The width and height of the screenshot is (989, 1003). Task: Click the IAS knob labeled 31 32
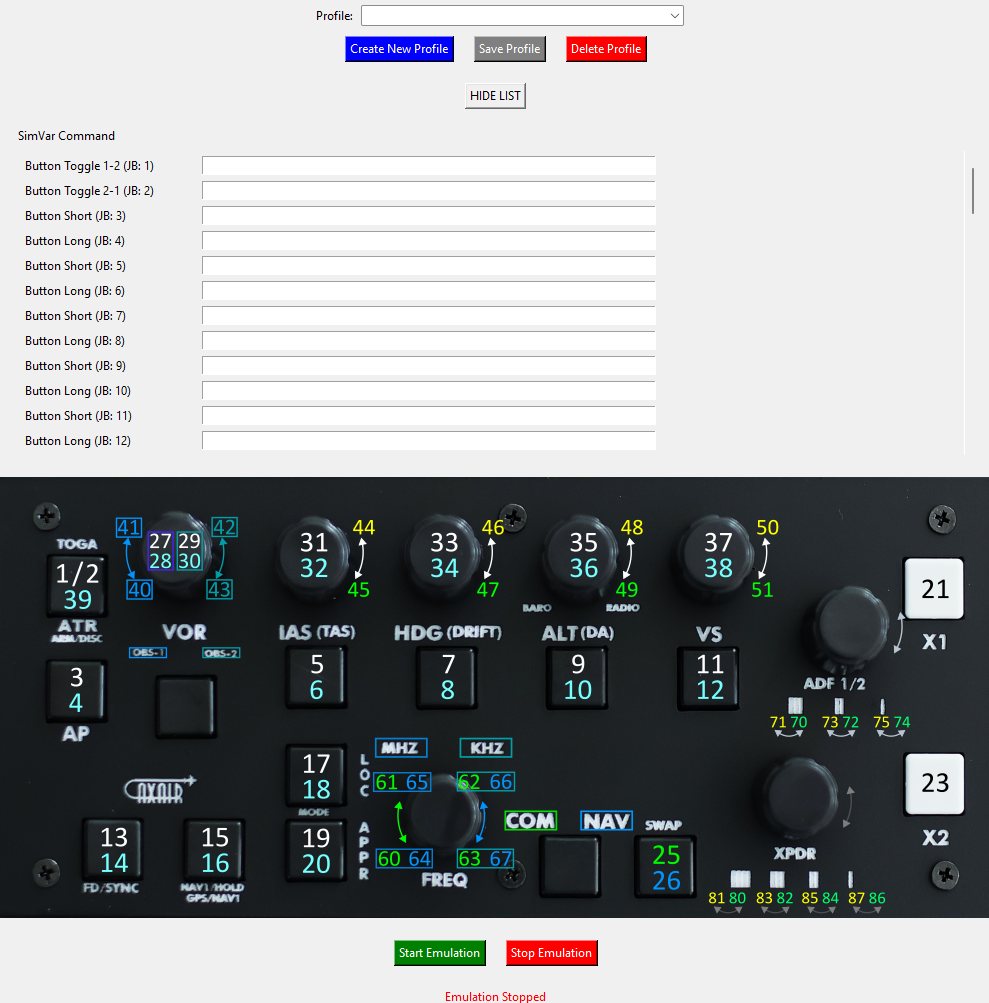pyautogui.click(x=313, y=555)
